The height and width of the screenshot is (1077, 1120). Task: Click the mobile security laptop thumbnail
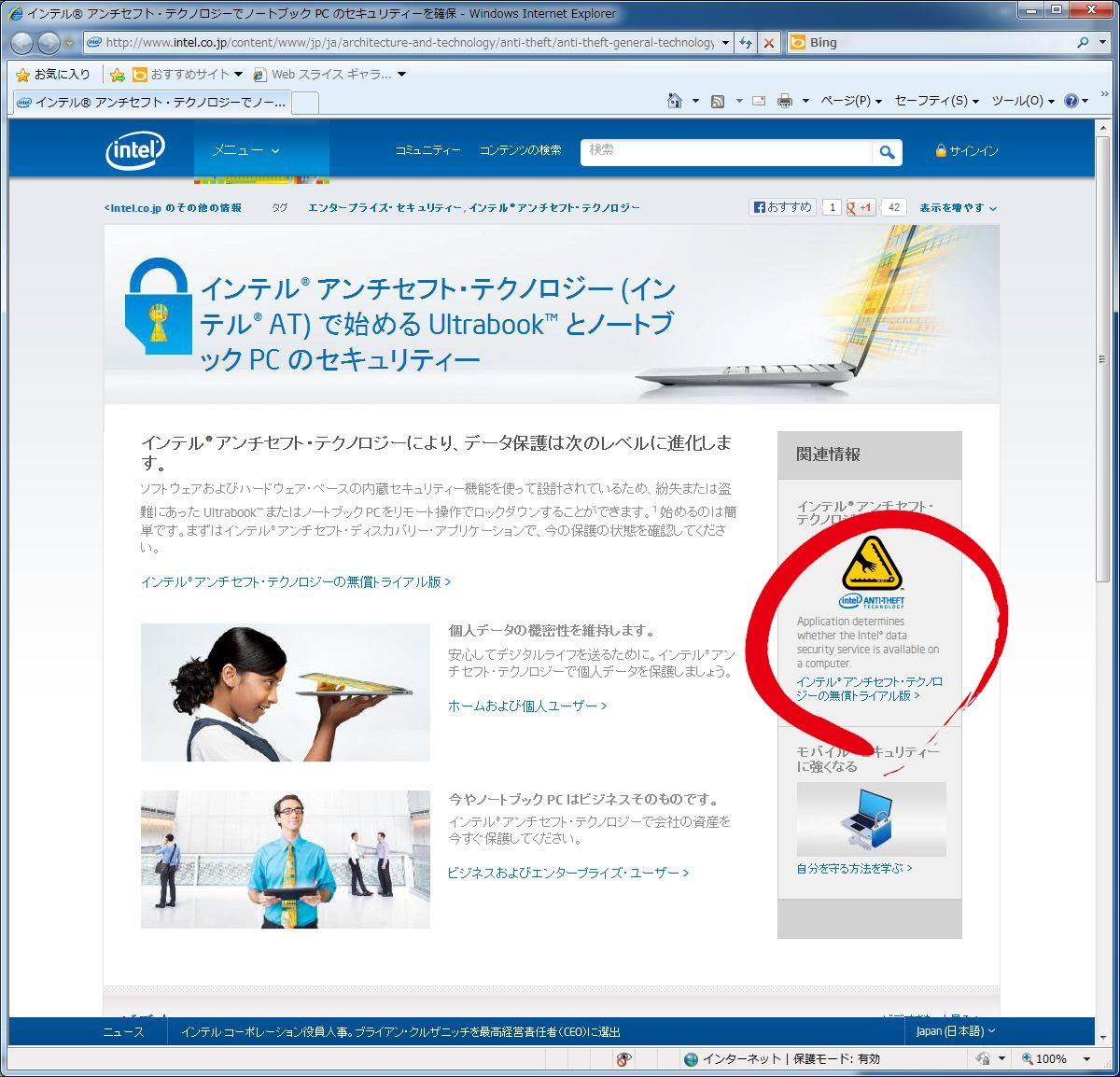pyautogui.click(x=871, y=818)
